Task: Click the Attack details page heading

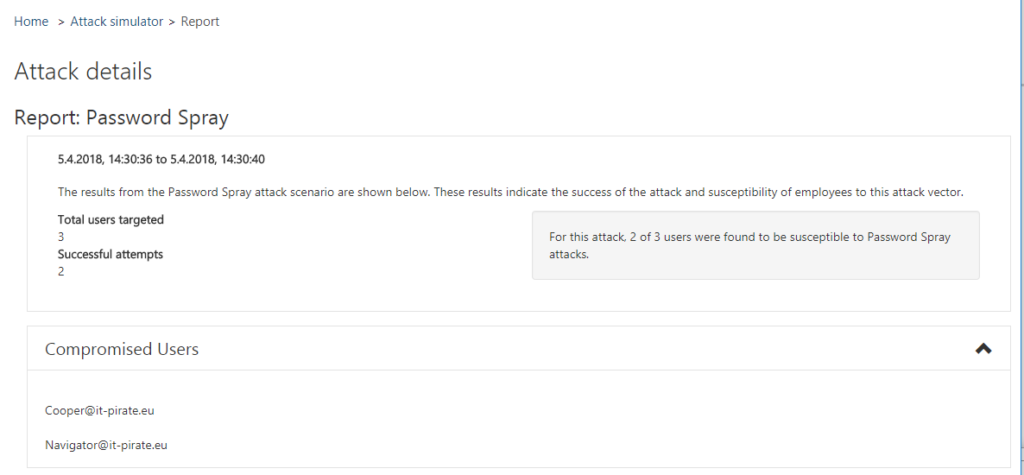Action: [83, 71]
